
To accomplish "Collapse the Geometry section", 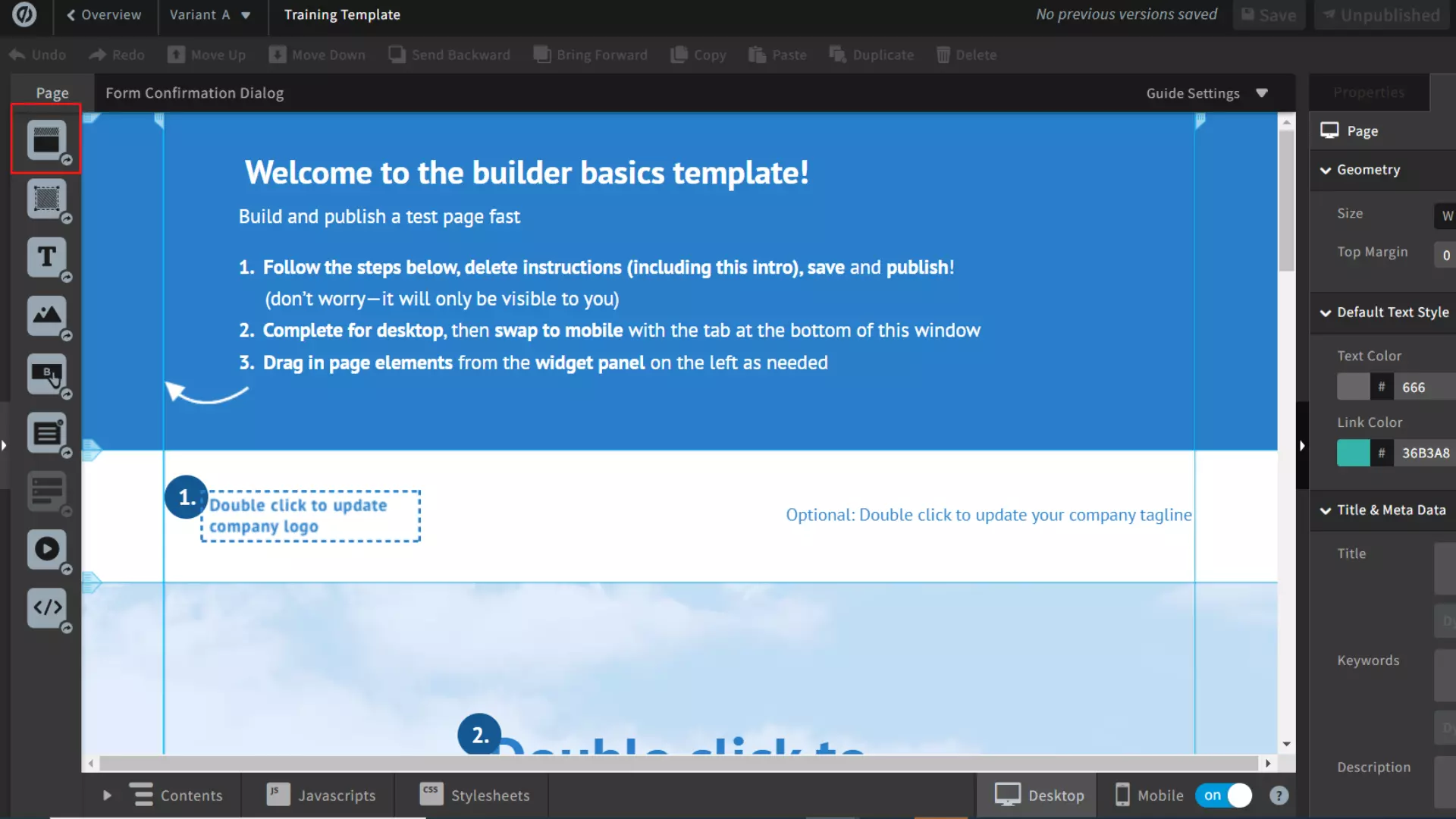I will (x=1326, y=170).
